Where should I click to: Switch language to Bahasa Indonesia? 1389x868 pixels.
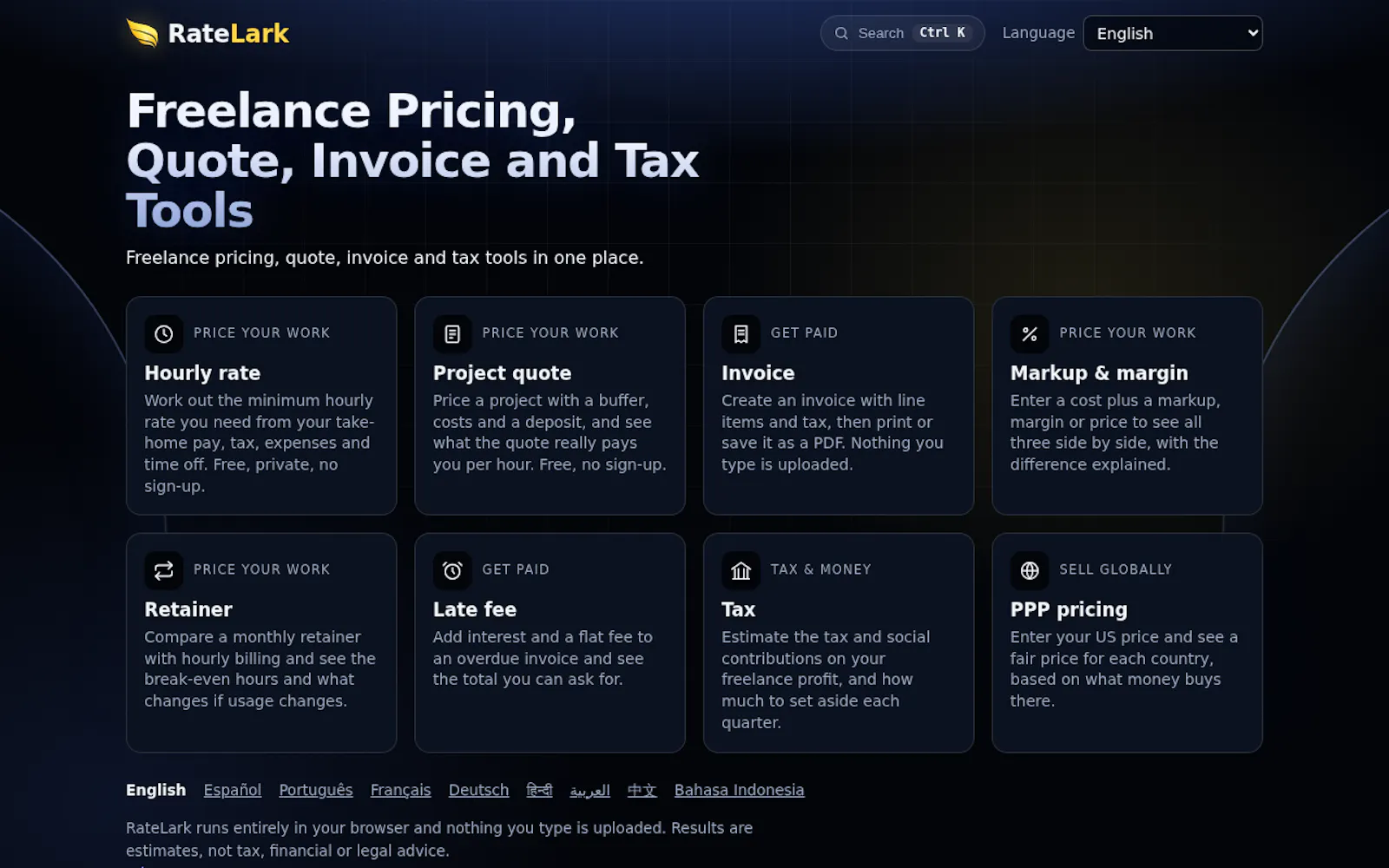(x=739, y=790)
